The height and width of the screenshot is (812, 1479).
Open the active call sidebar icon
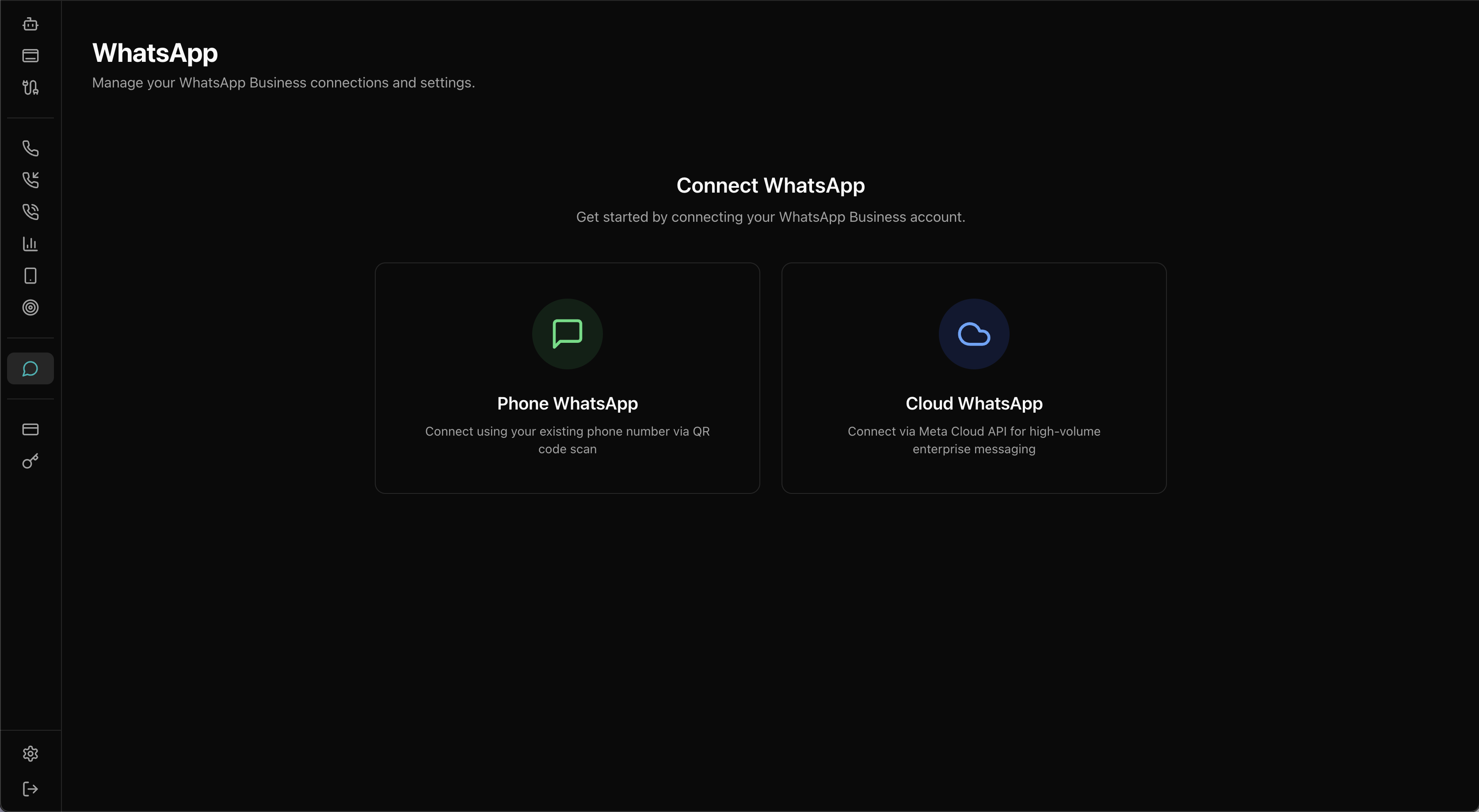[30, 212]
